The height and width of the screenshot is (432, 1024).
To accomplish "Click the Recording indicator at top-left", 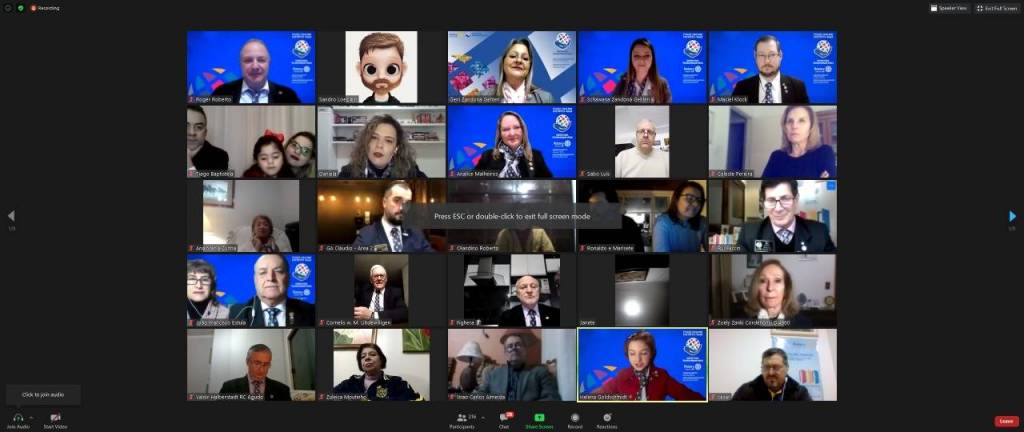I will point(45,8).
